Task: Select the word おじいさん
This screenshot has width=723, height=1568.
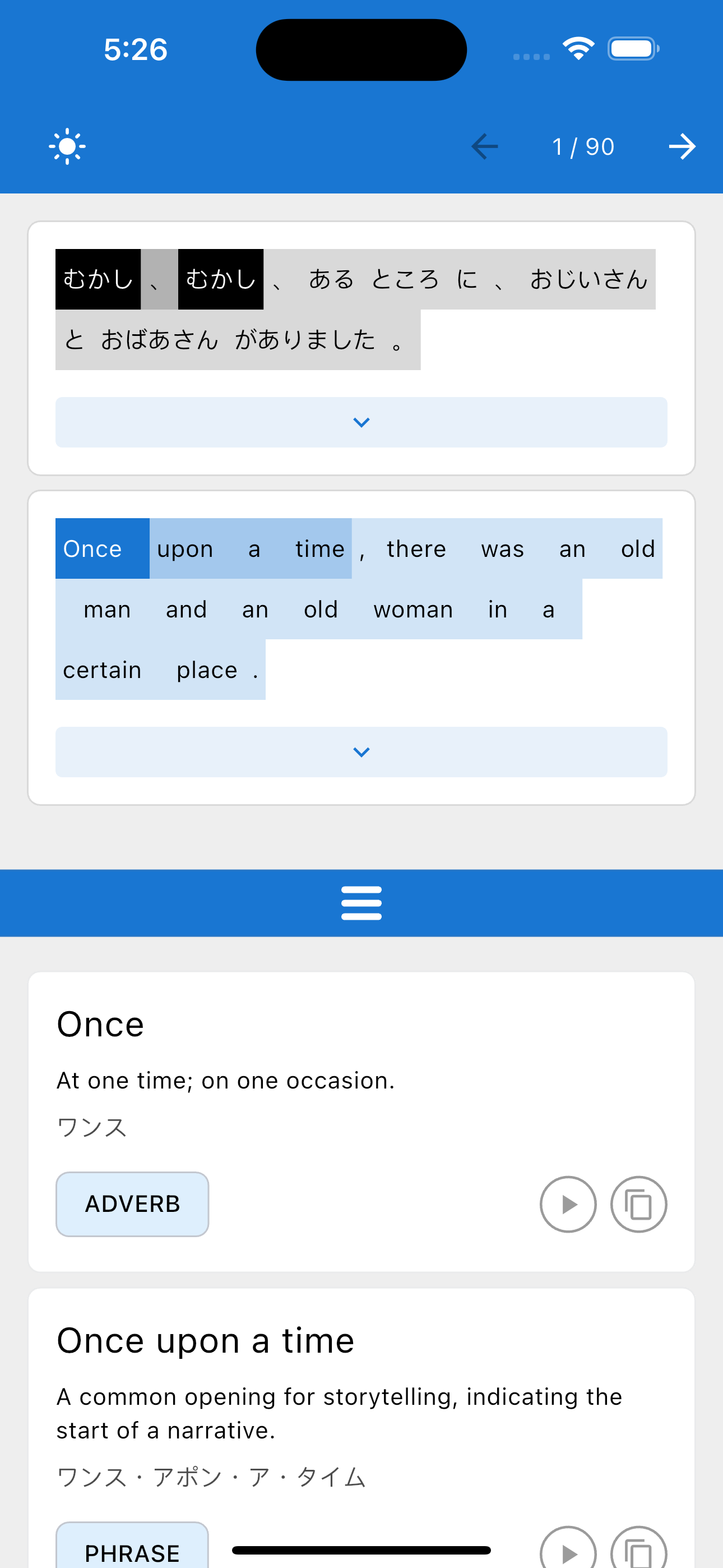Action: [x=588, y=279]
